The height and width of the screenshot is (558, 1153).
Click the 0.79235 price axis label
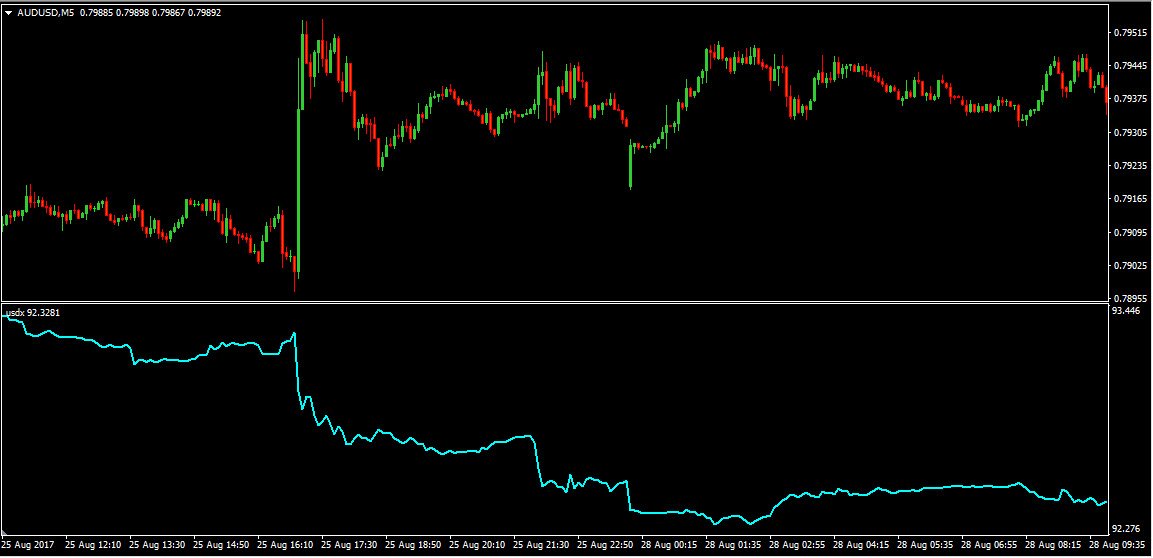tap(1129, 166)
